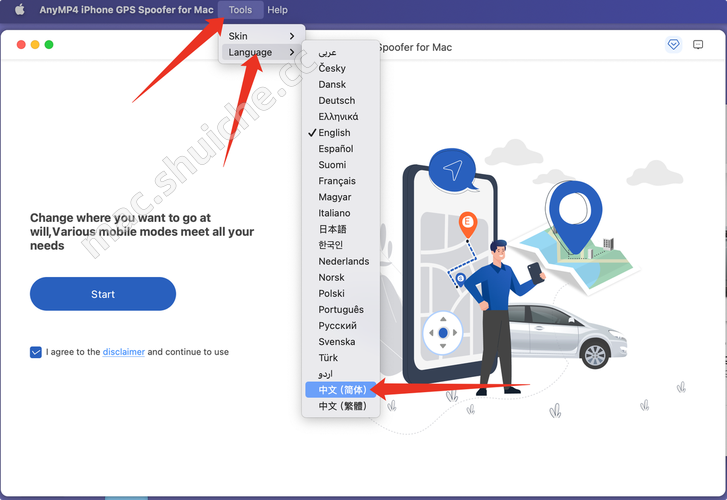This screenshot has height=500, width=727.
Task: Choose Urdu اردو language
Action: 341,374
